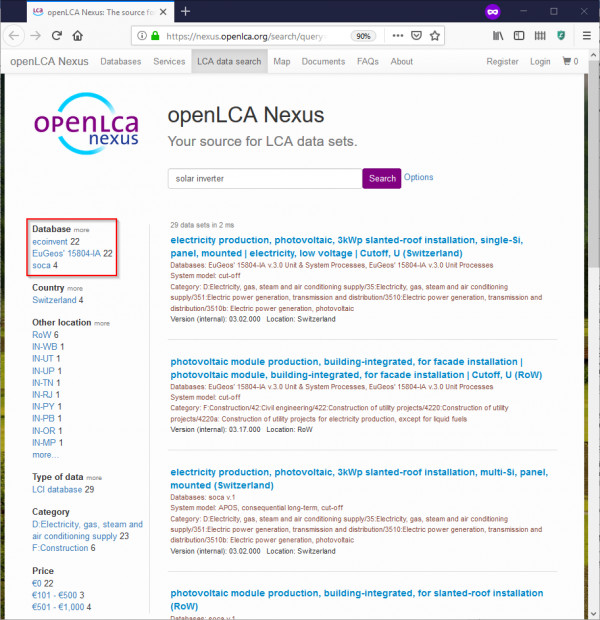The image size is (600, 620).
Task: Open the Databases menu item
Action: click(121, 61)
